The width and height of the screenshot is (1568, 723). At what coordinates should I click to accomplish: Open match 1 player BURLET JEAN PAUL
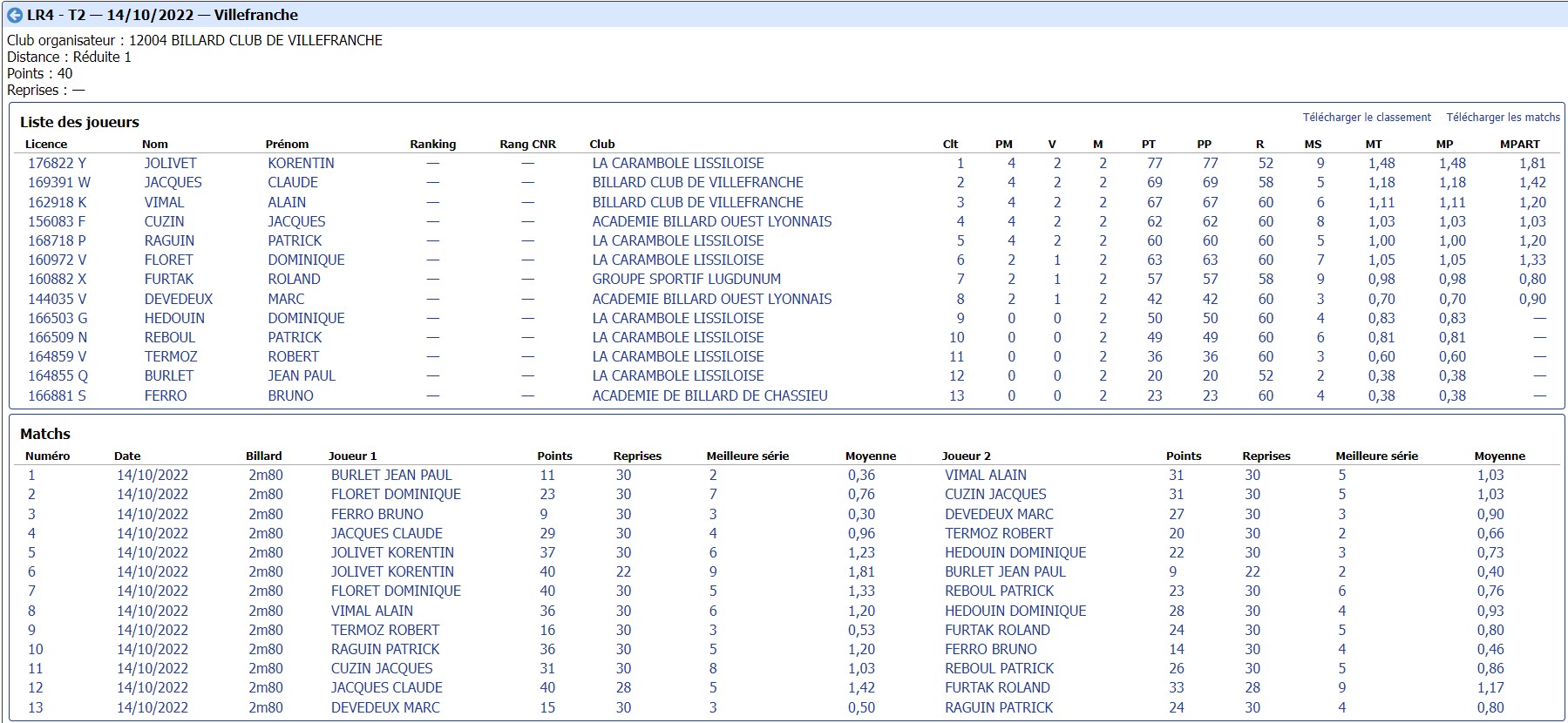point(390,475)
